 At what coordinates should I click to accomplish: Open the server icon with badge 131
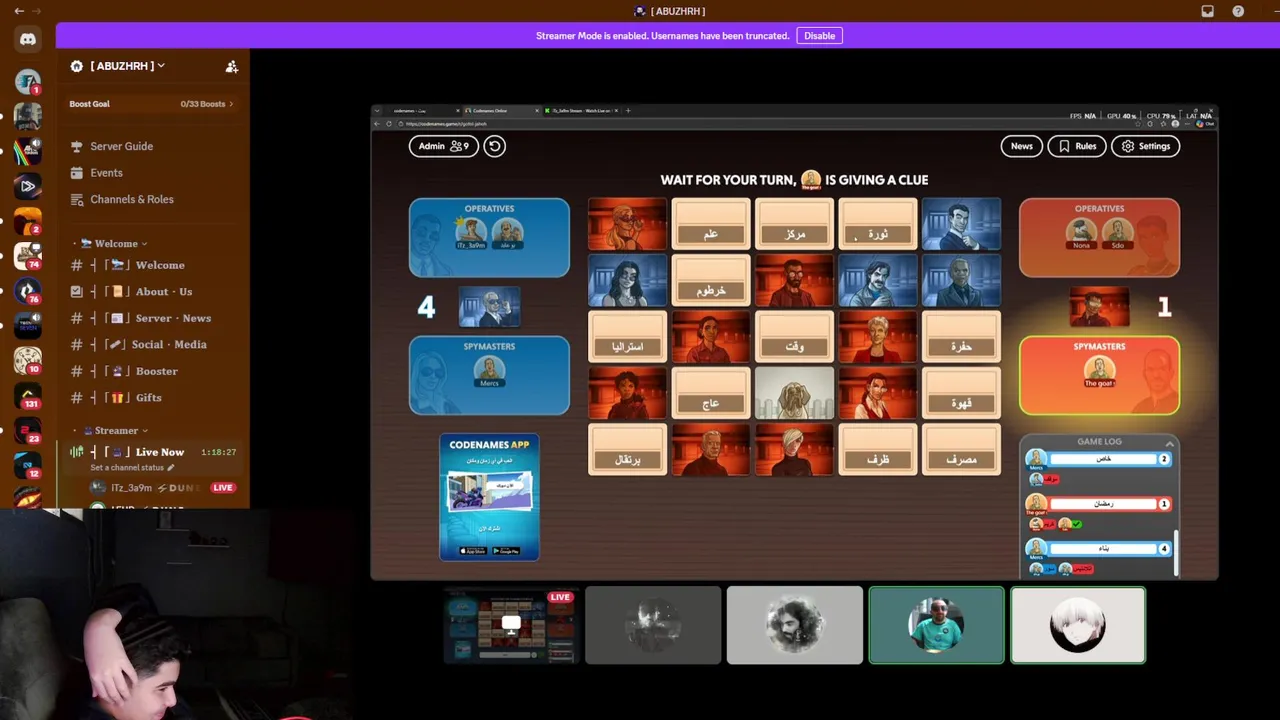pos(28,396)
